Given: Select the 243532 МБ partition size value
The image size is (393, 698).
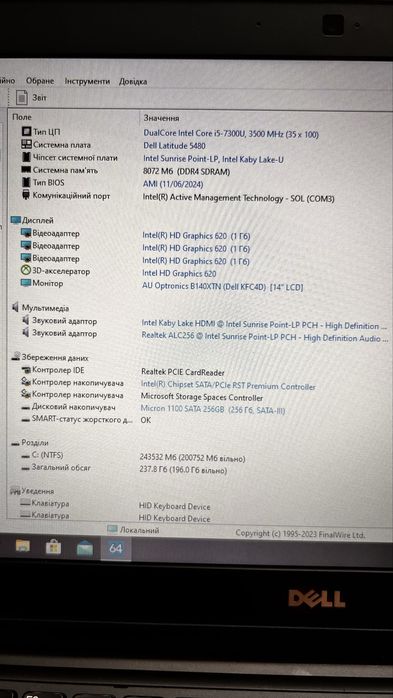Looking at the screenshot, I should [192, 459].
